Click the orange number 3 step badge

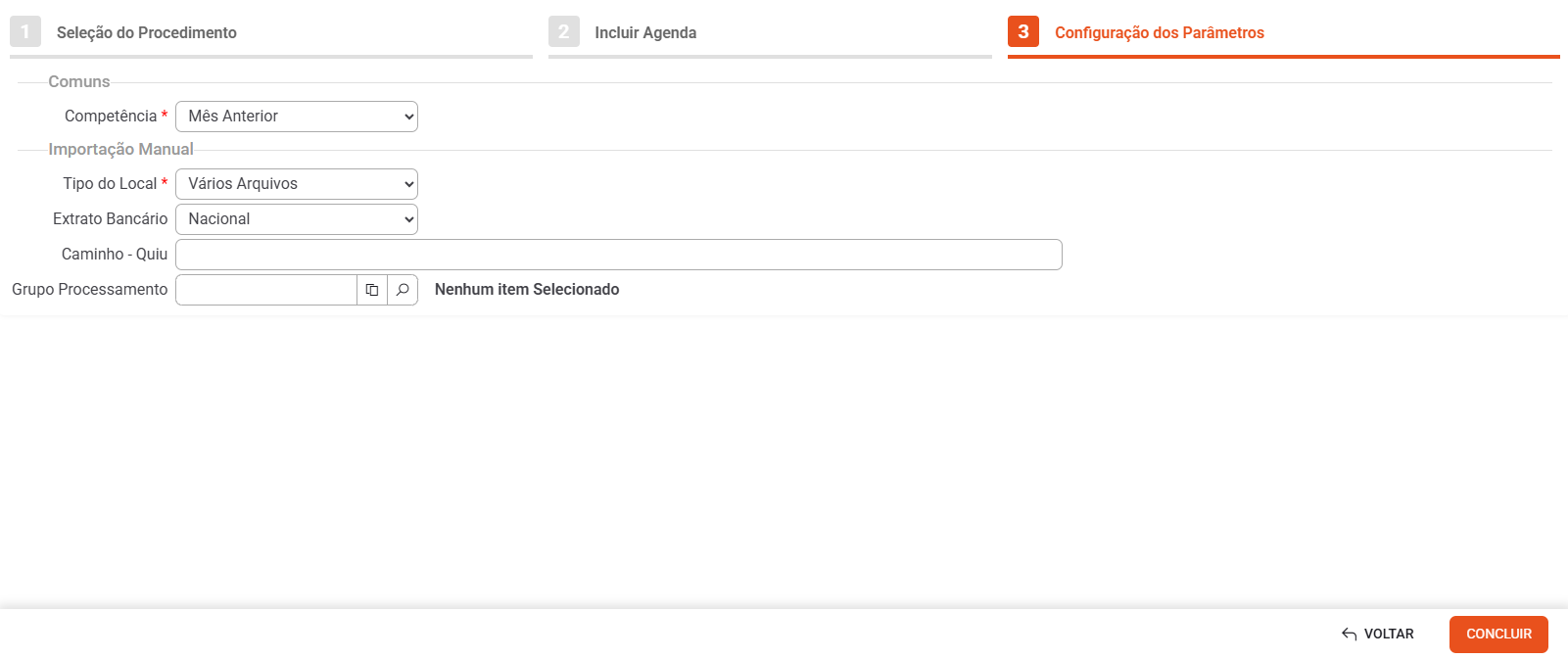pos(1023,31)
